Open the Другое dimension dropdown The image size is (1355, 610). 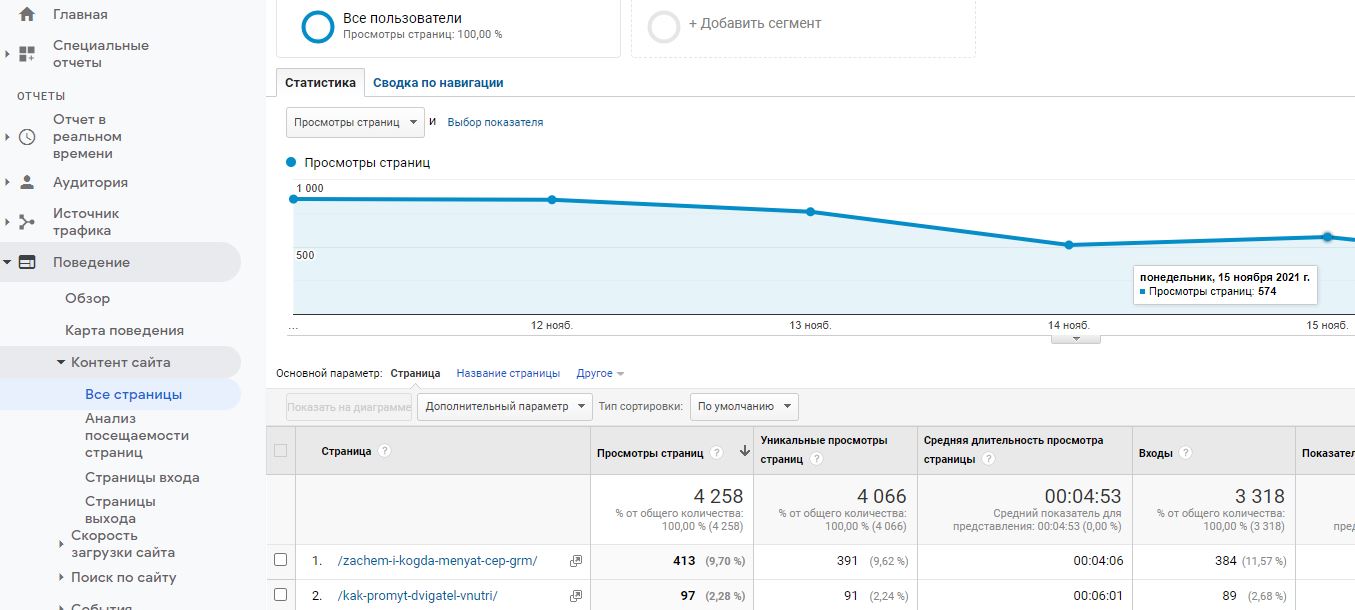pyautogui.click(x=600, y=373)
